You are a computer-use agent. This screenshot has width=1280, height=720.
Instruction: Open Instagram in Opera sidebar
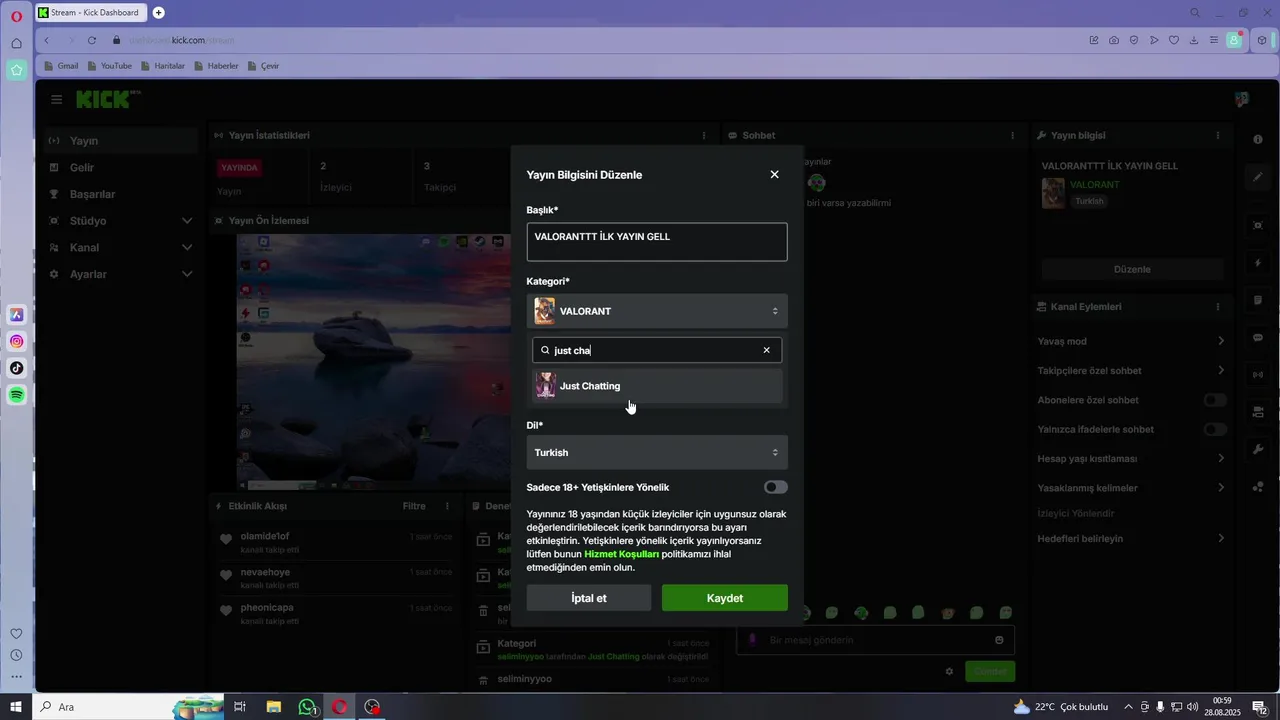[17, 342]
